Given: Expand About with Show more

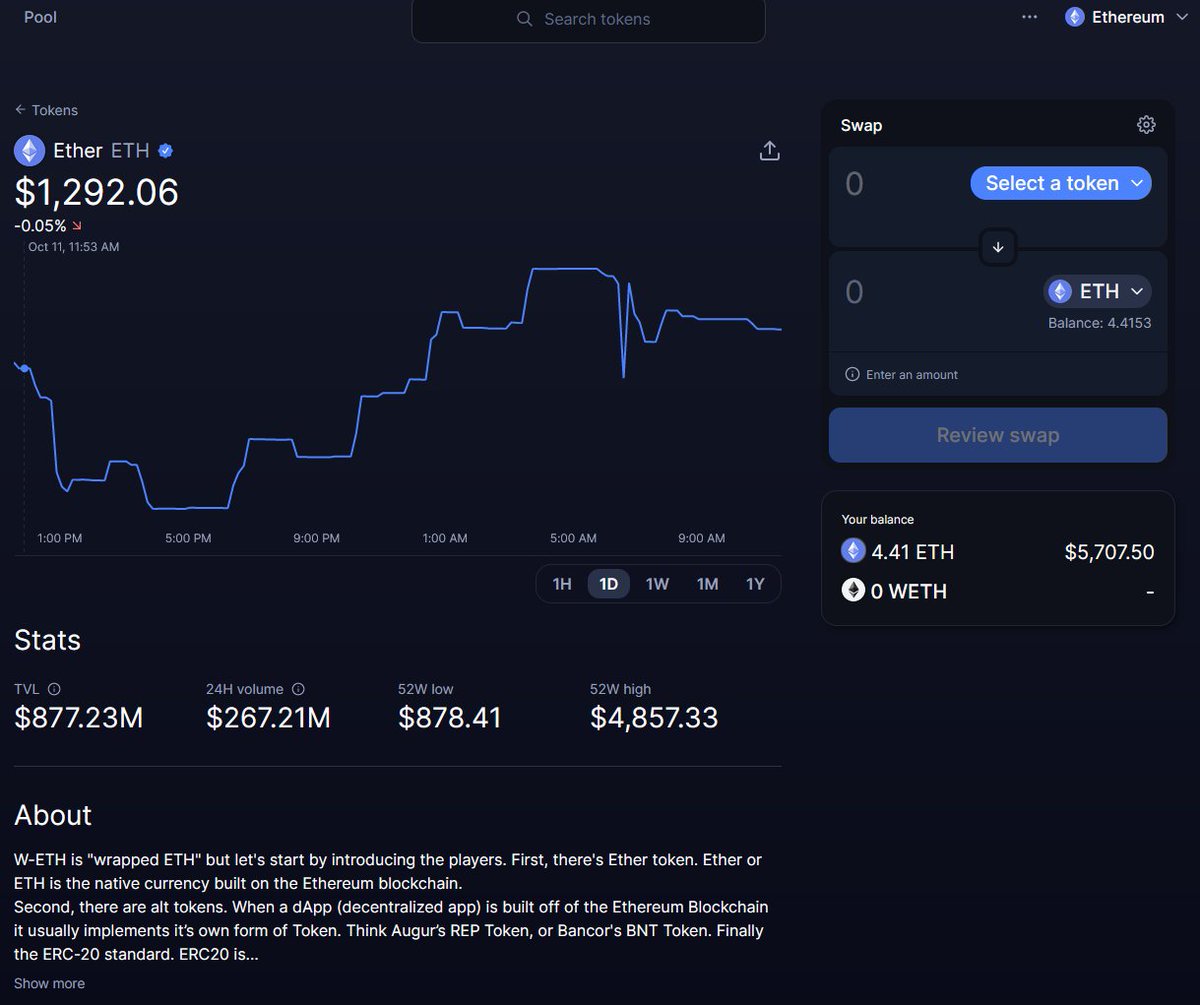Looking at the screenshot, I should 49,983.
